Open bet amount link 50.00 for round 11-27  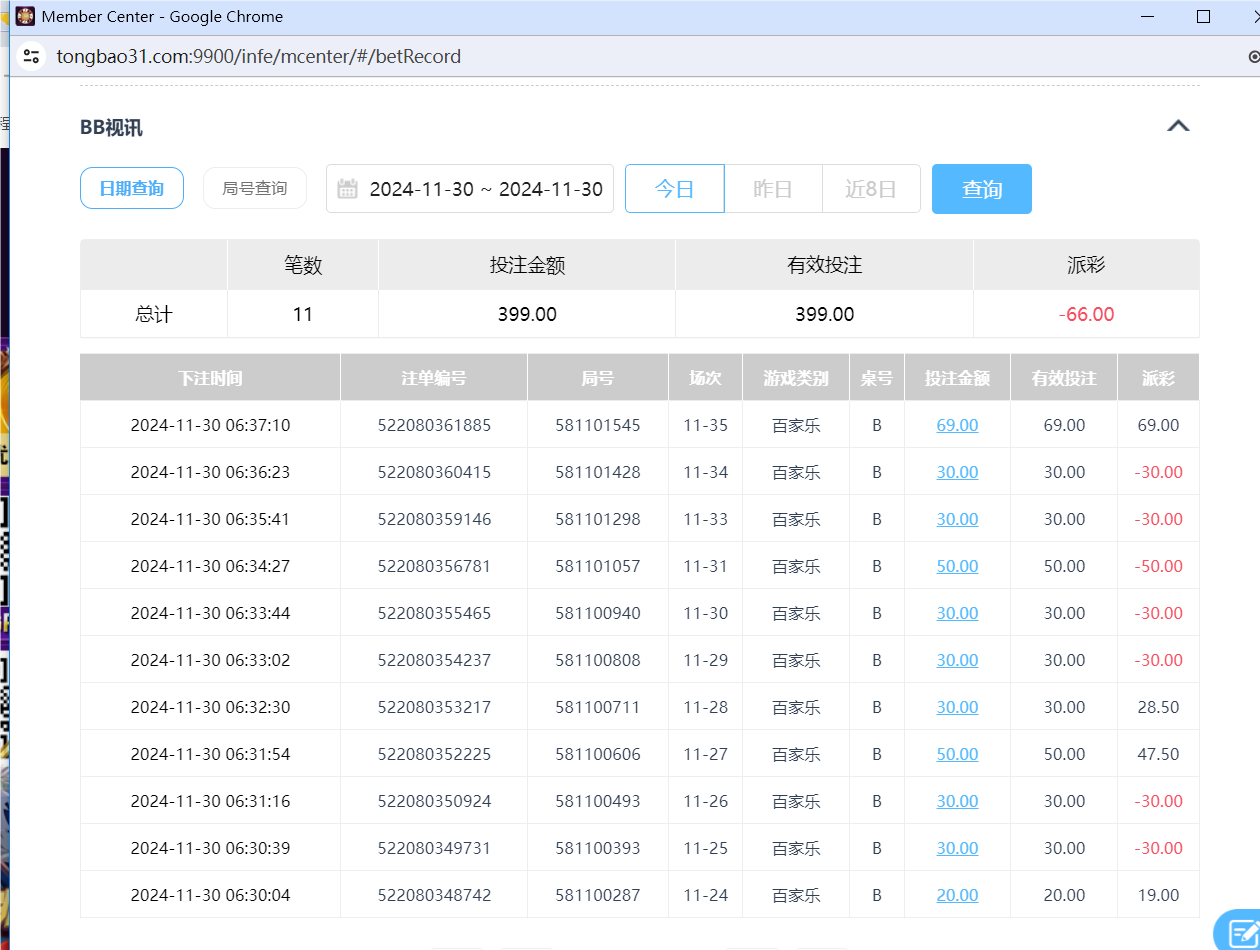(957, 754)
